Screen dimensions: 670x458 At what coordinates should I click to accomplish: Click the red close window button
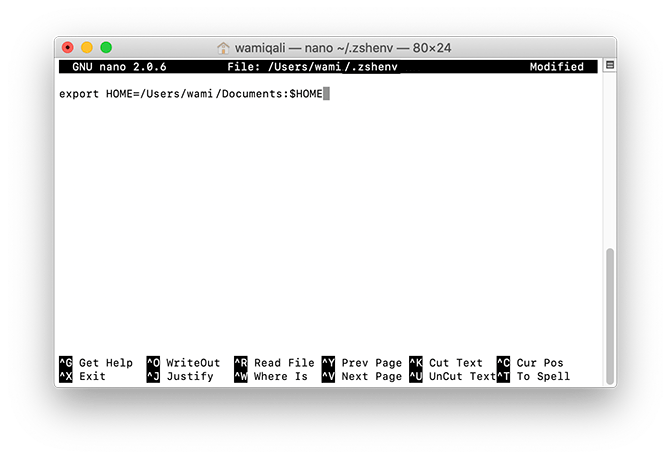click(x=68, y=47)
